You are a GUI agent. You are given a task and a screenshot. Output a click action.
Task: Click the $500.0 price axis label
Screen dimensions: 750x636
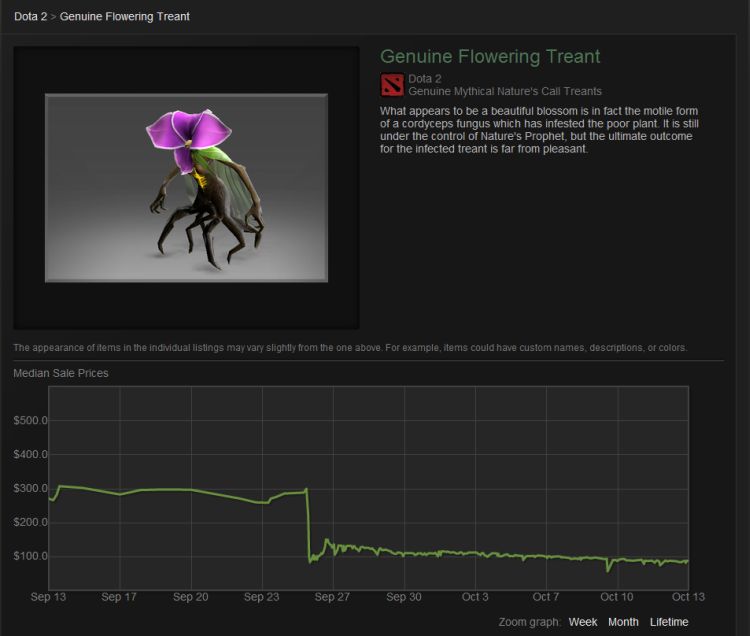31,421
